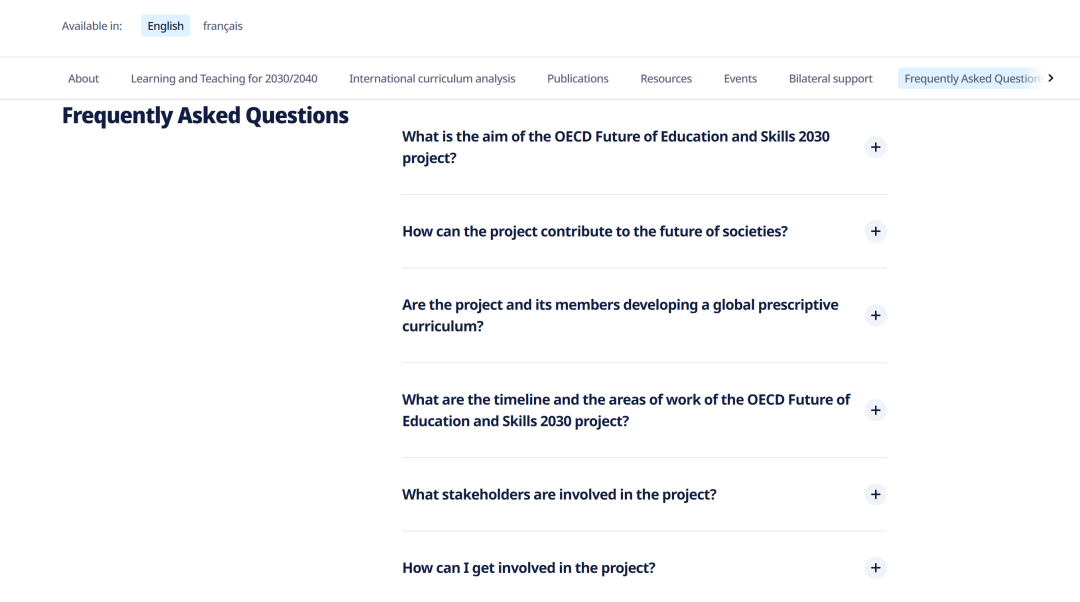Viewport: 1080px width, 602px height.
Task: Expand 'What stakeholders are involved in the project?'
Action: click(559, 495)
